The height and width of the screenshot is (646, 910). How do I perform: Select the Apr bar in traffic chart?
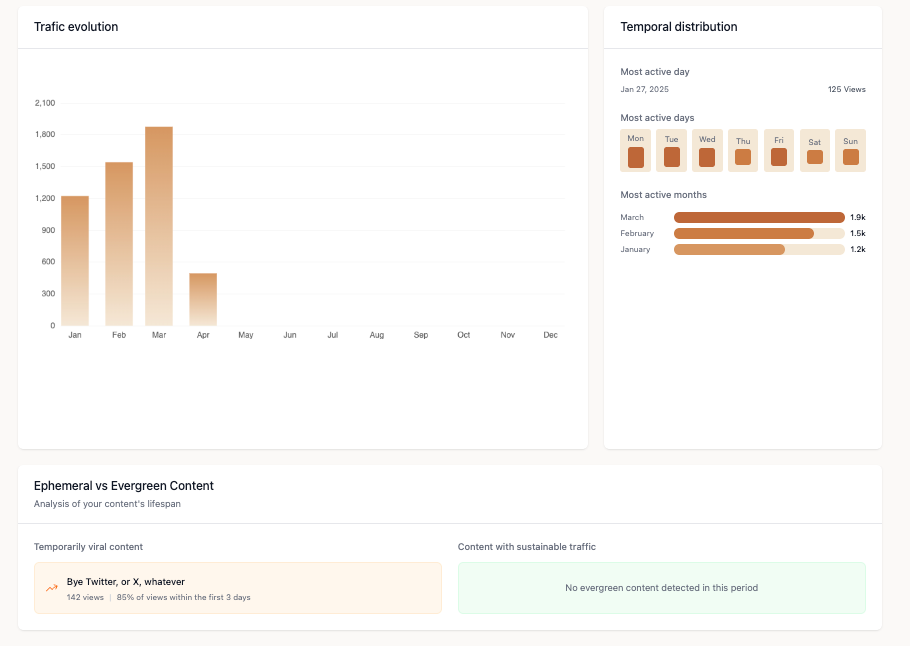tap(203, 299)
